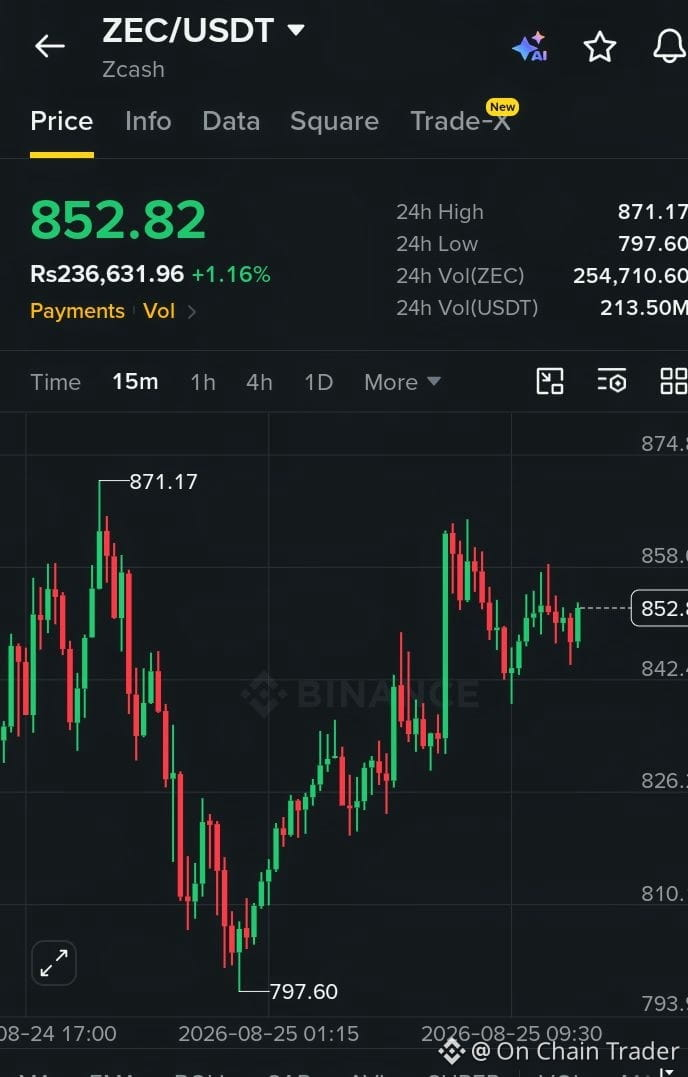Viewport: 688px width, 1077px height.
Task: Tap the 24h High label
Action: point(439,212)
